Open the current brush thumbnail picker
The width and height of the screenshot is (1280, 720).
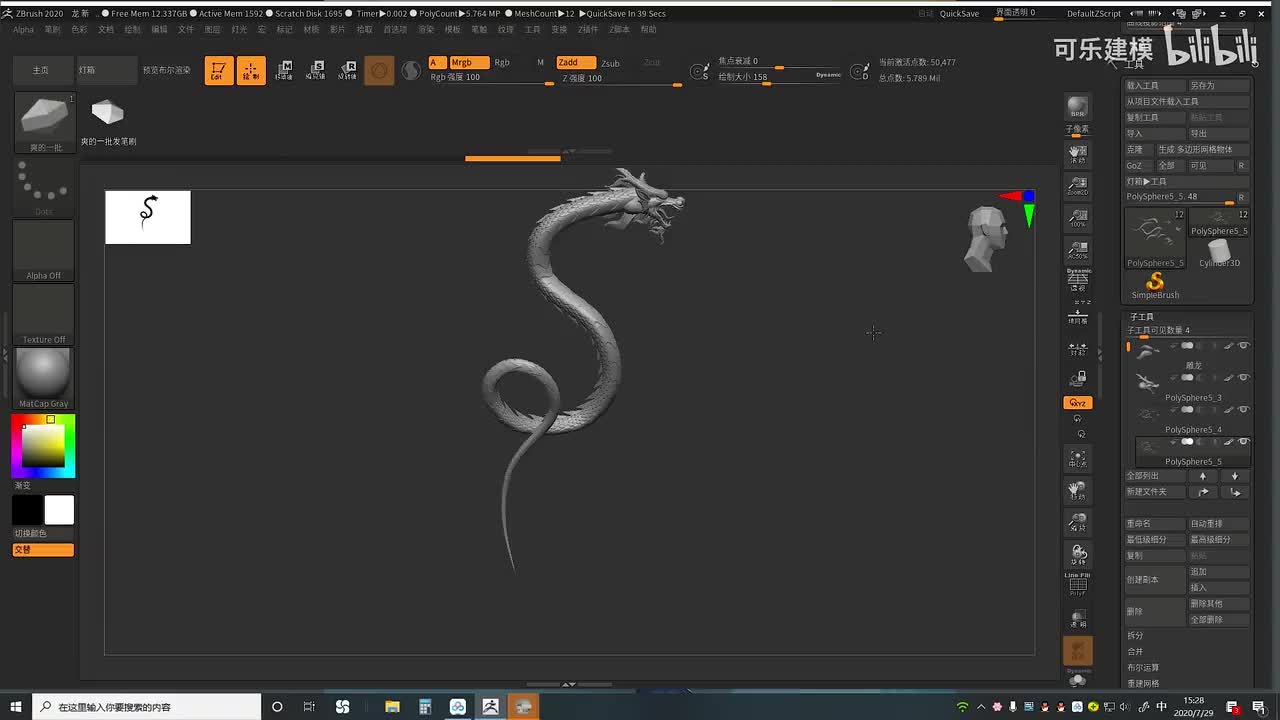pyautogui.click(x=44, y=122)
